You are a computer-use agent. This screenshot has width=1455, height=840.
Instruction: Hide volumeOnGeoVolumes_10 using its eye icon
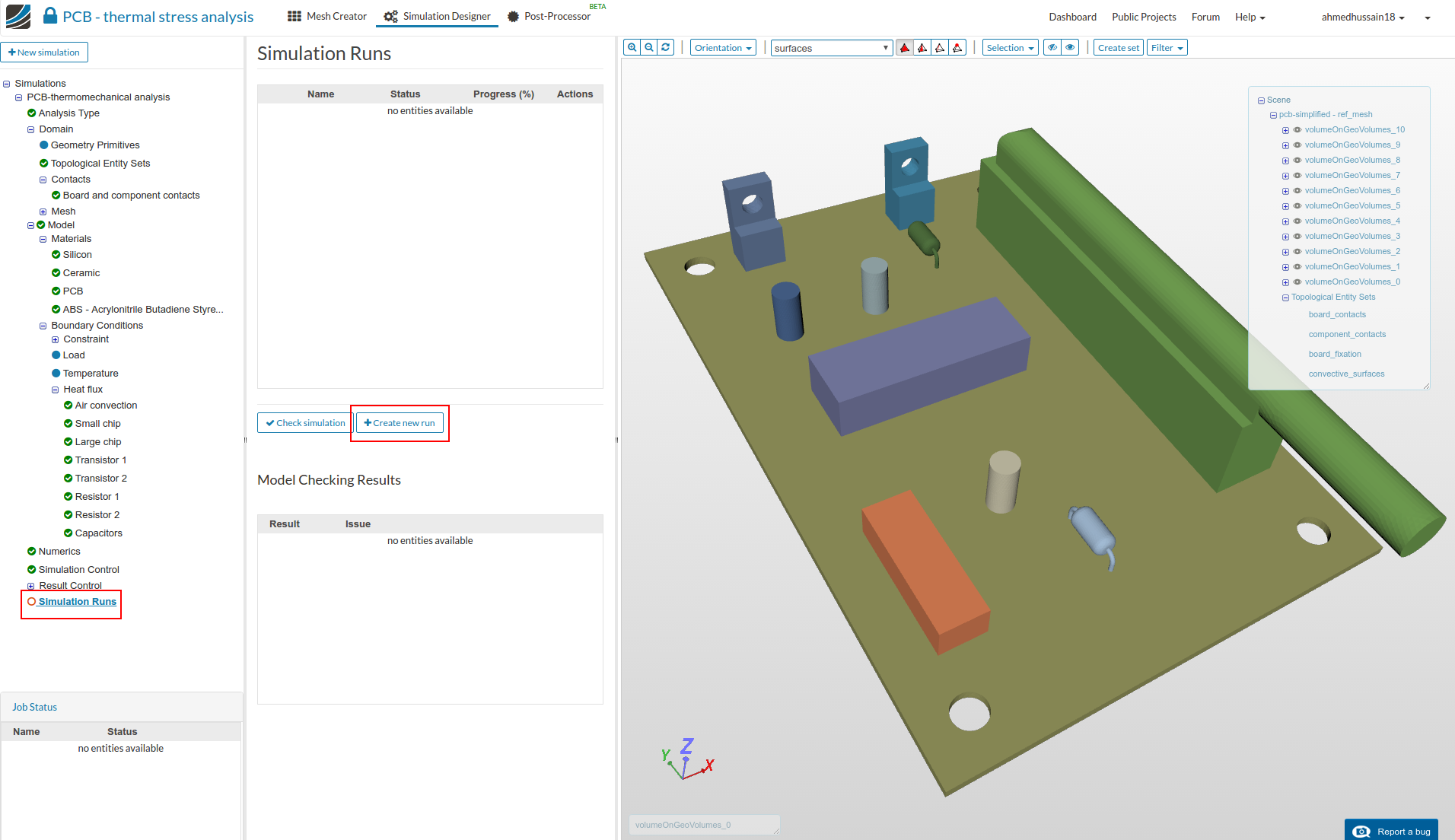1297,130
